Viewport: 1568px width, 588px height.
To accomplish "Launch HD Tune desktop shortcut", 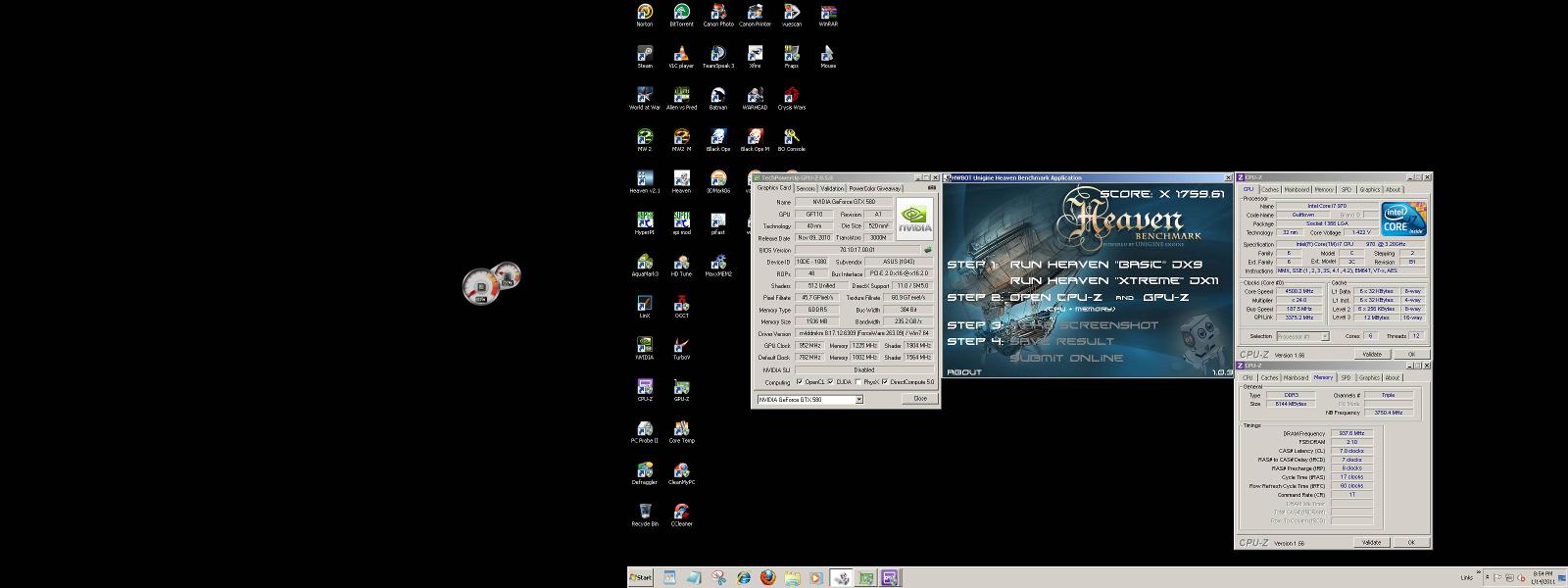I will click(x=681, y=265).
